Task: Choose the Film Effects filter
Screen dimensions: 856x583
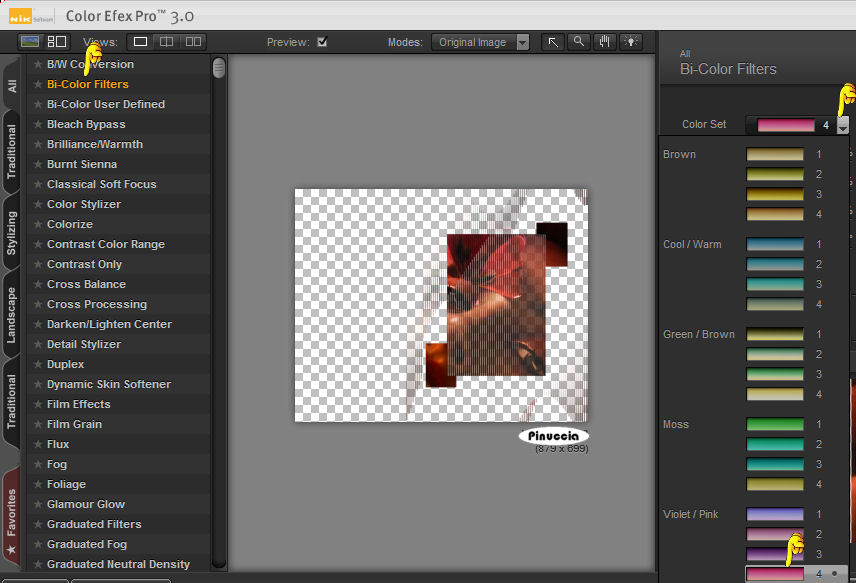Action: point(78,404)
